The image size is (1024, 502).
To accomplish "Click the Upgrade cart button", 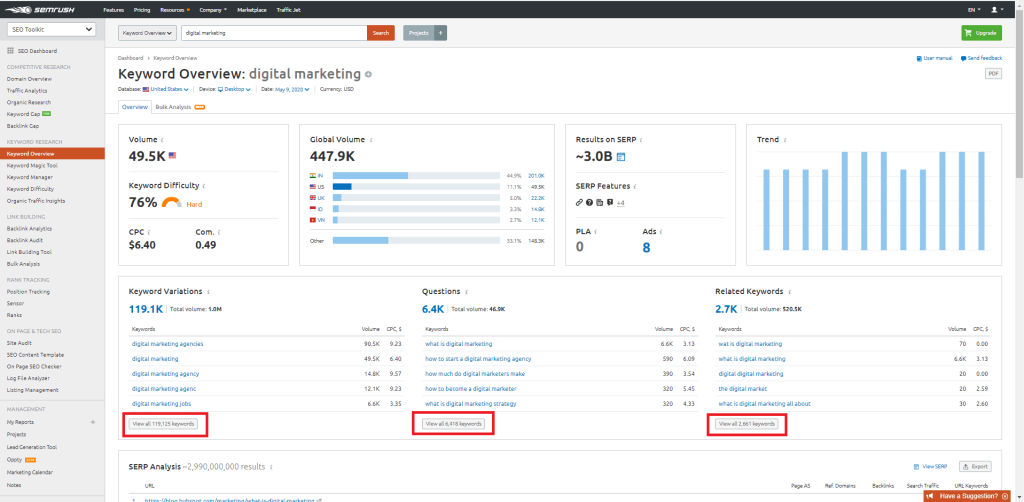I will [981, 33].
